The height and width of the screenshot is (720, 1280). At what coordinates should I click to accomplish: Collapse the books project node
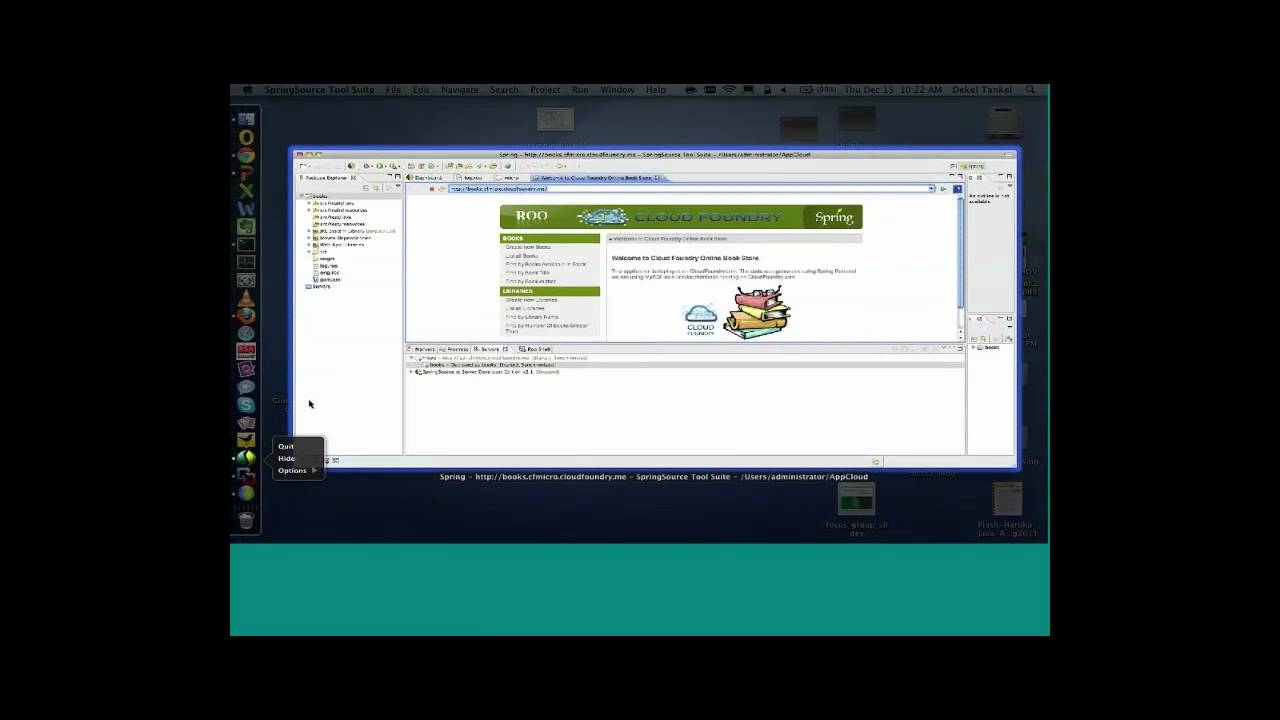[x=303, y=196]
